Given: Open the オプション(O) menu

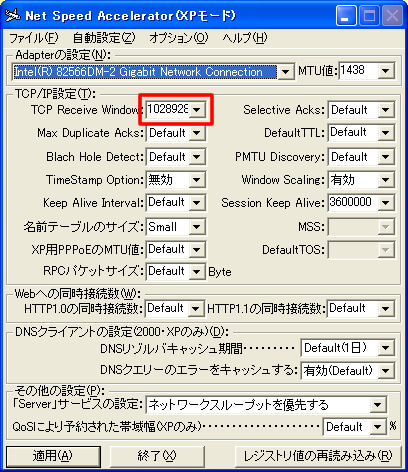Looking at the screenshot, I should point(179,38).
